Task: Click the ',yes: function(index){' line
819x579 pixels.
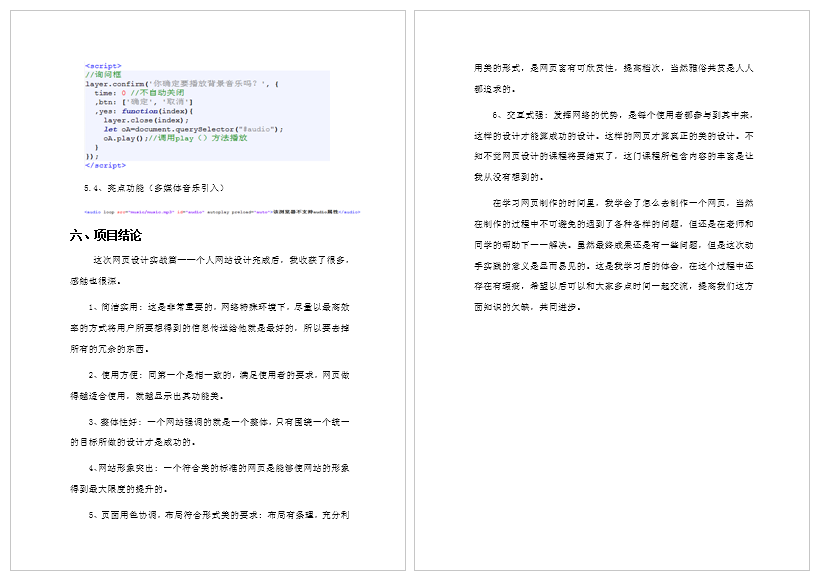Action: (x=144, y=111)
